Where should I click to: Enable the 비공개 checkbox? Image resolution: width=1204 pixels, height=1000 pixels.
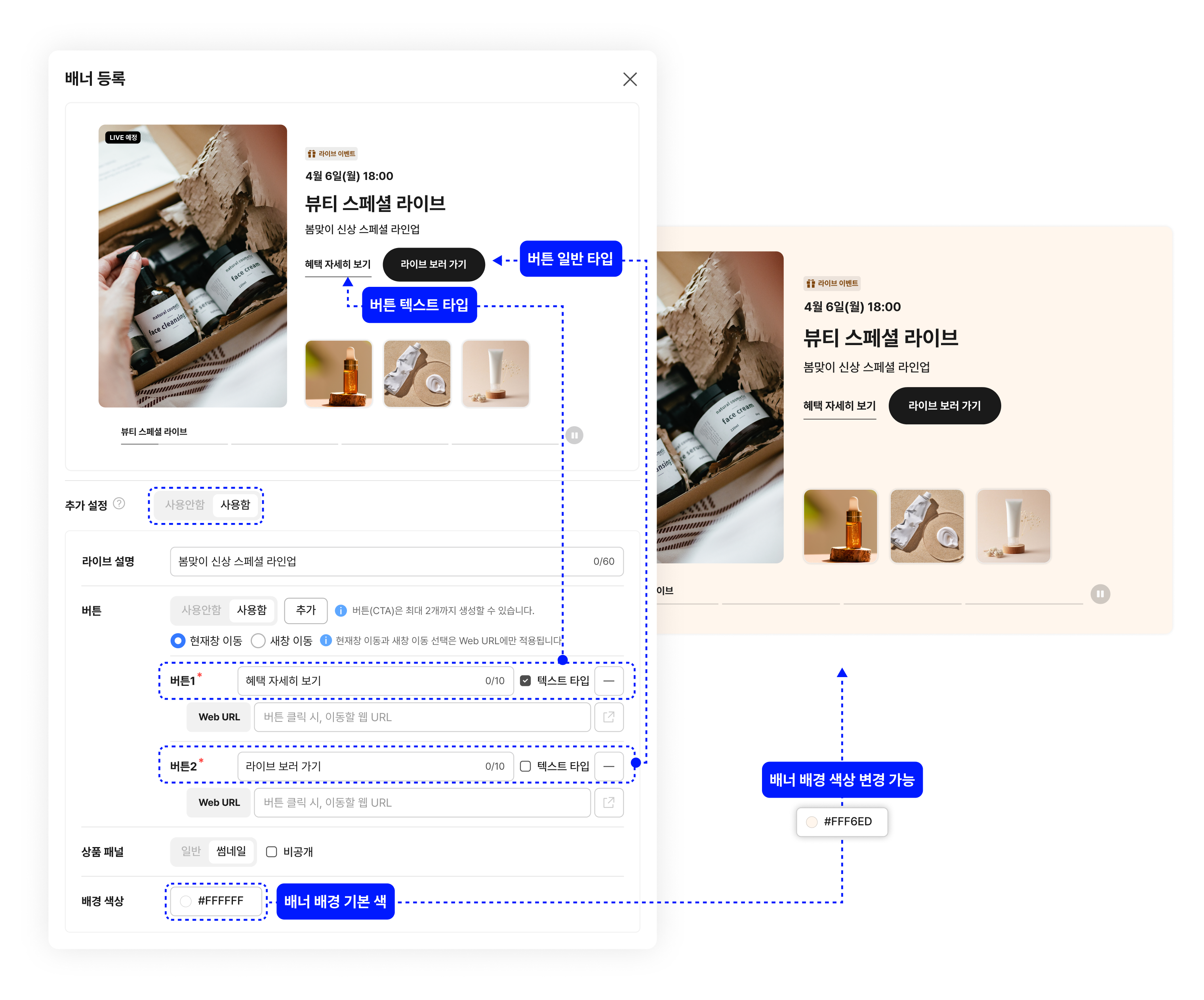pyautogui.click(x=272, y=851)
